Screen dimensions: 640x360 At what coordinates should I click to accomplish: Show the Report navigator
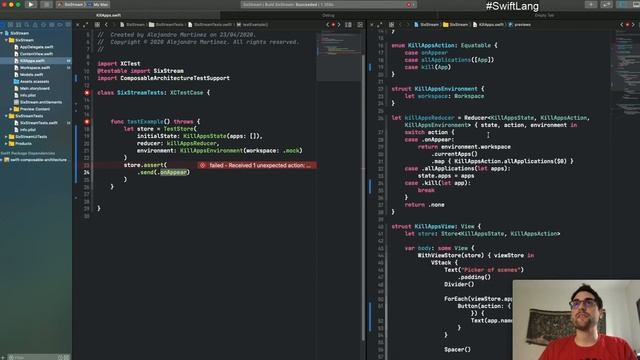pyautogui.click(x=68, y=24)
